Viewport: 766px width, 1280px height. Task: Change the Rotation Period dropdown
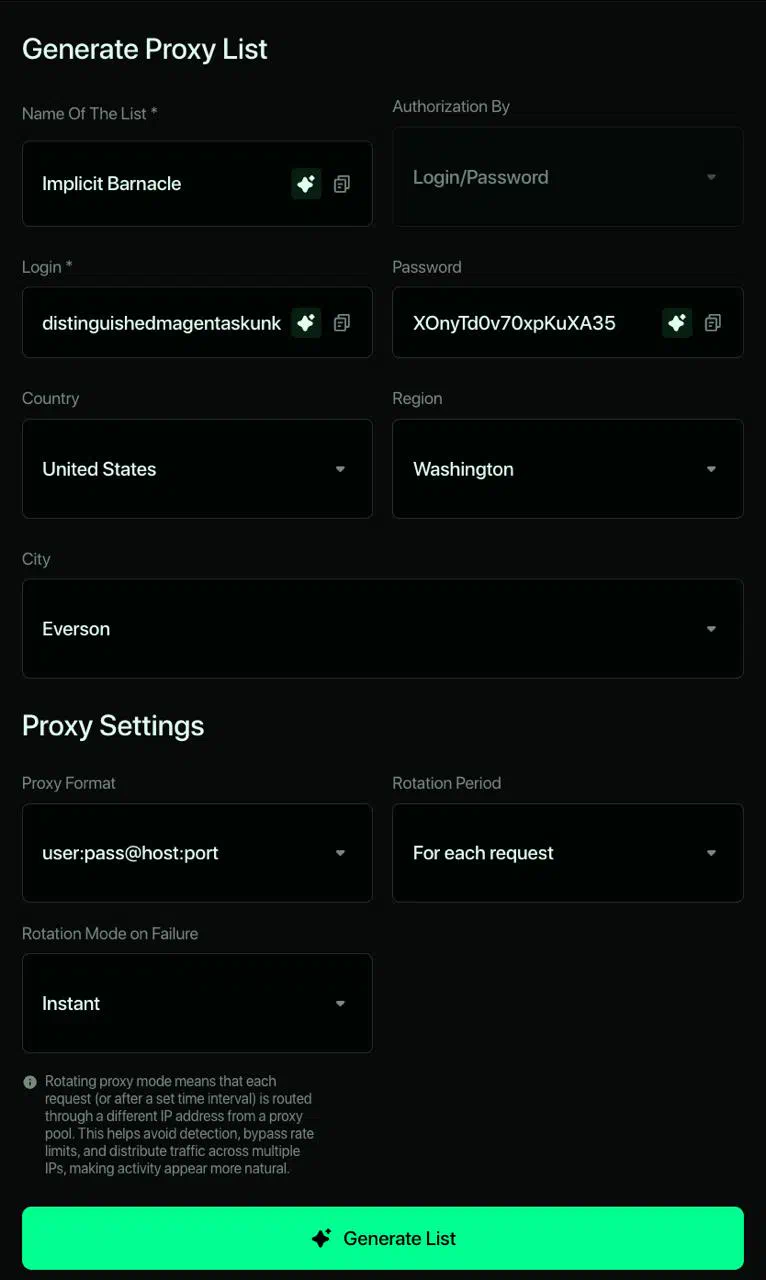(x=567, y=853)
